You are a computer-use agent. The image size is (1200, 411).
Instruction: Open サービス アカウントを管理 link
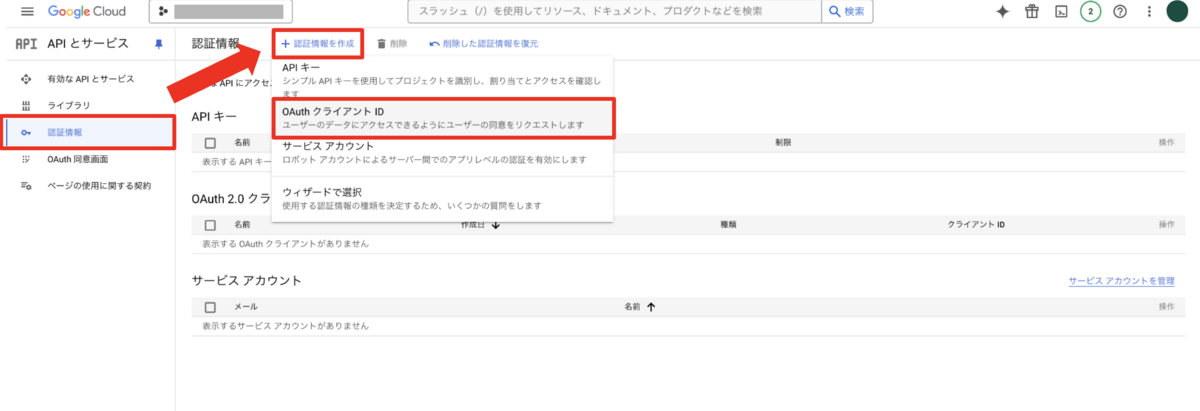[1121, 282]
